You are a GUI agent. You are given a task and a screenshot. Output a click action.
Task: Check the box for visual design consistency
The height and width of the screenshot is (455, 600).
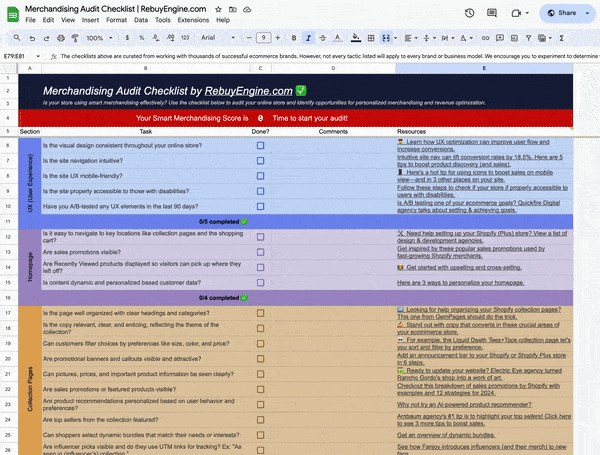pyautogui.click(x=260, y=145)
